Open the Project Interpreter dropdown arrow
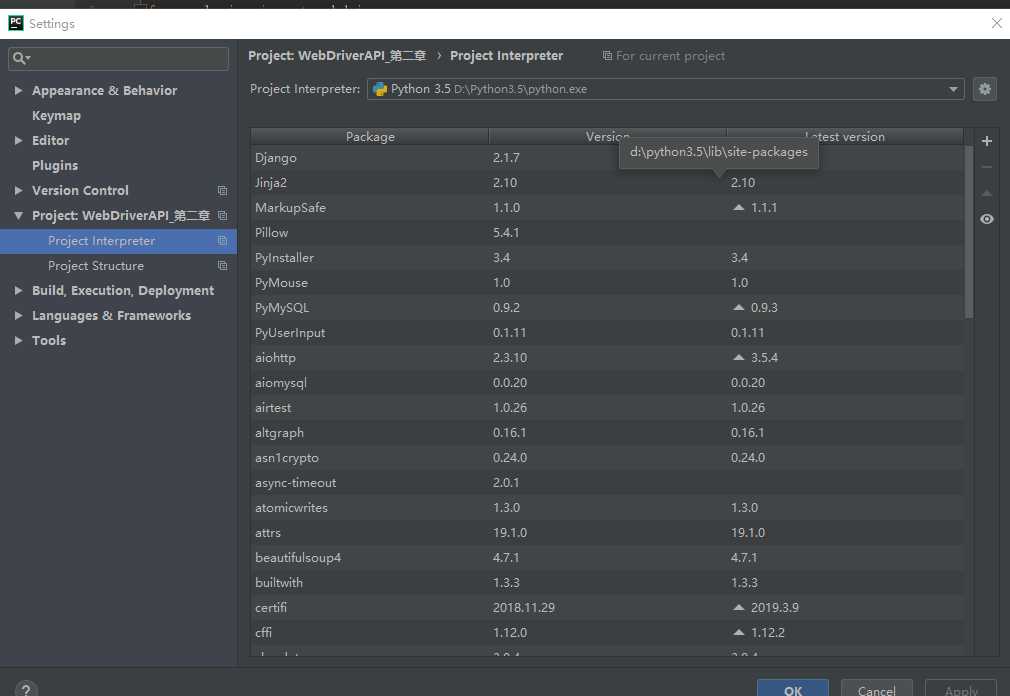1010x696 pixels. click(x=953, y=89)
